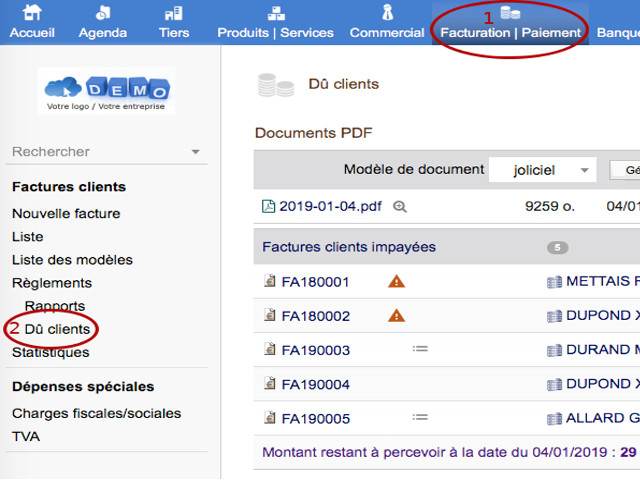This screenshot has width=640, height=480.
Task: Open invoice FA180001
Action: click(x=315, y=282)
